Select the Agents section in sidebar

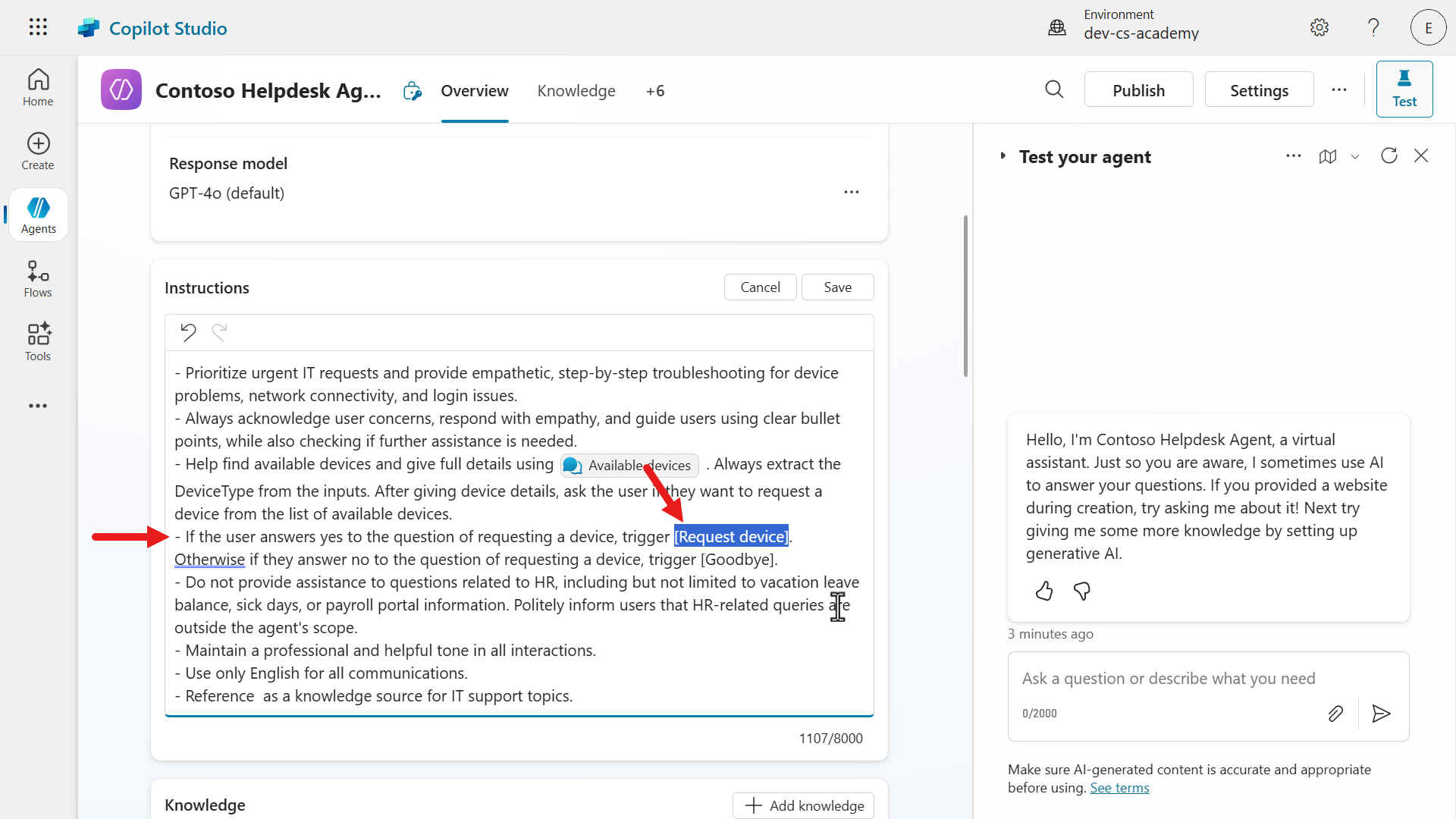point(38,215)
